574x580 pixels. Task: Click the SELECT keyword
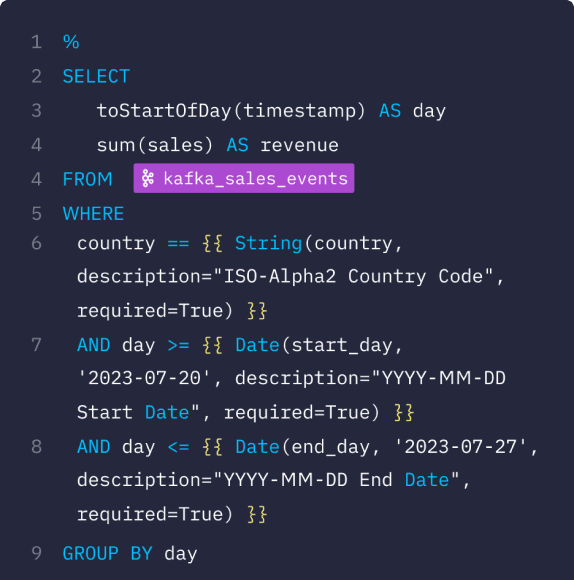tap(96, 77)
